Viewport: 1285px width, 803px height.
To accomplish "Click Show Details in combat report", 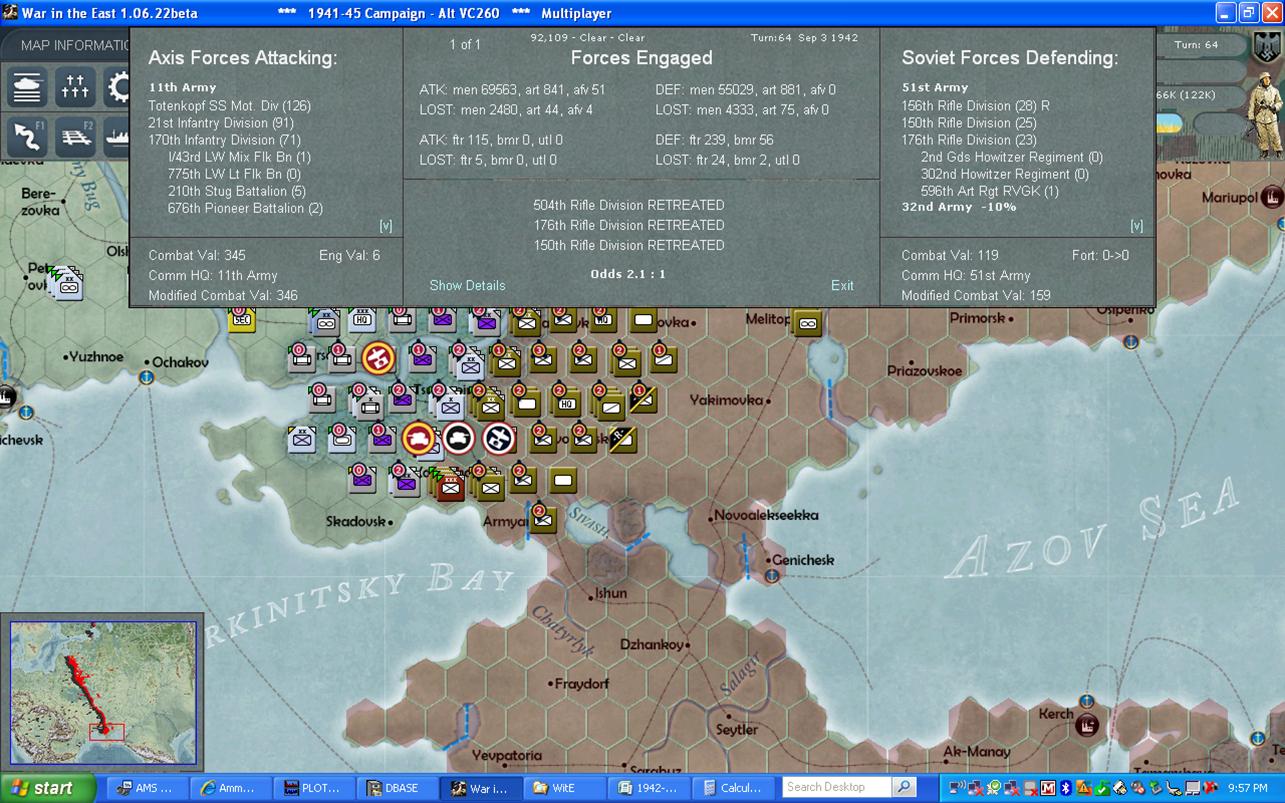I will 467,285.
